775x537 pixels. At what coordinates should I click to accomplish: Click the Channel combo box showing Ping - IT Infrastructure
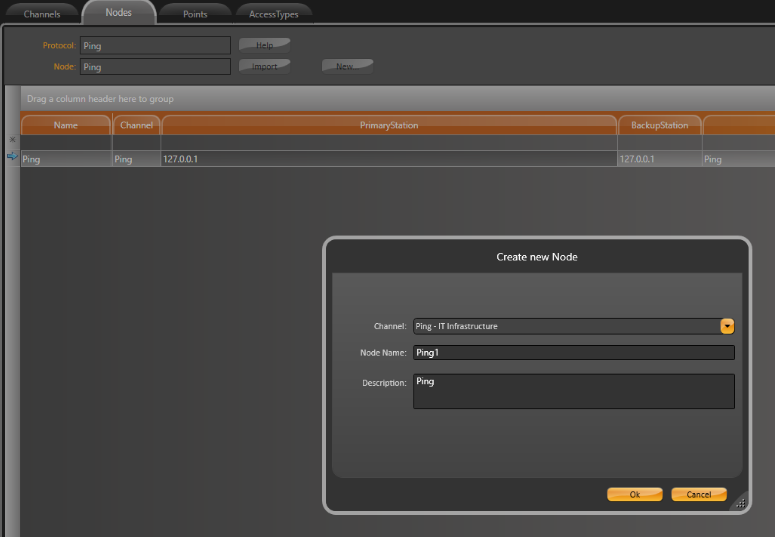point(565,326)
